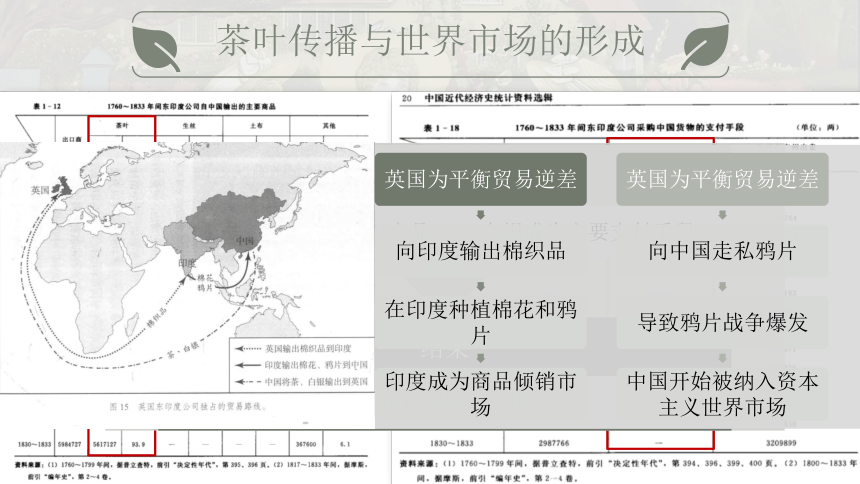Click the 其他 column header
This screenshot has height=484, width=860.
(329, 126)
